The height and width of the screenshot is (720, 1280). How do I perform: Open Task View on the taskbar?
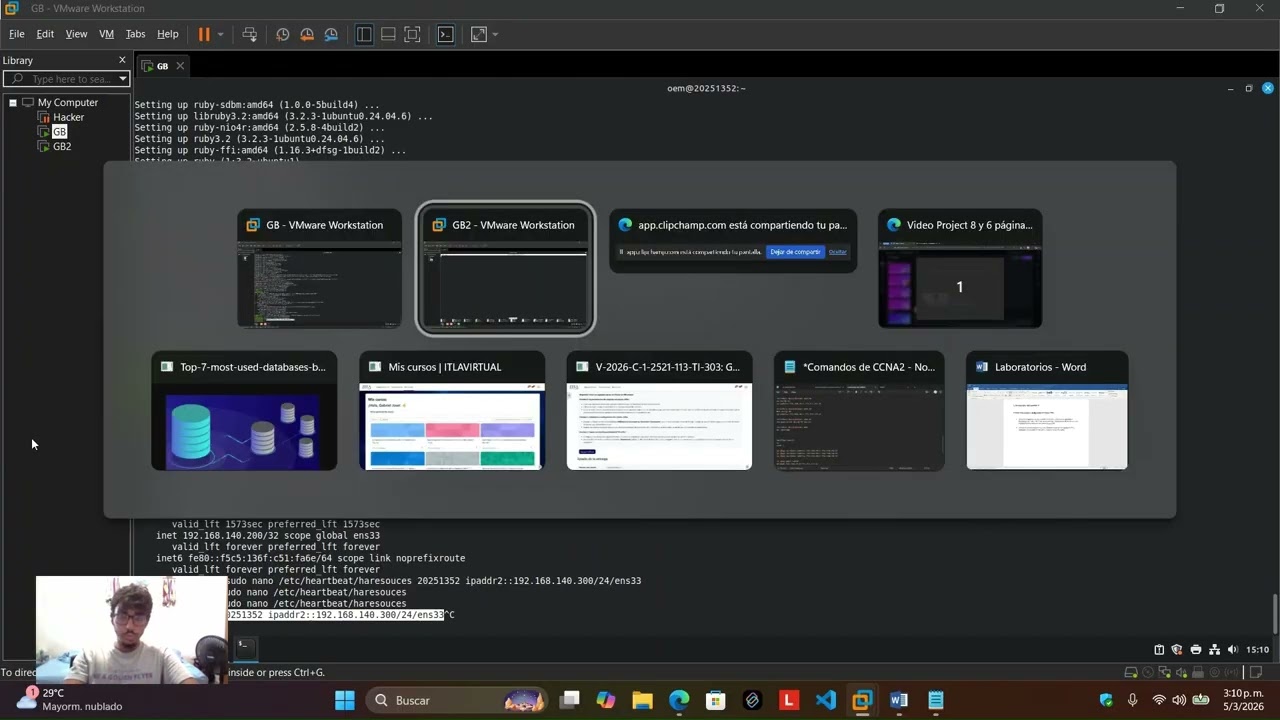(x=569, y=700)
